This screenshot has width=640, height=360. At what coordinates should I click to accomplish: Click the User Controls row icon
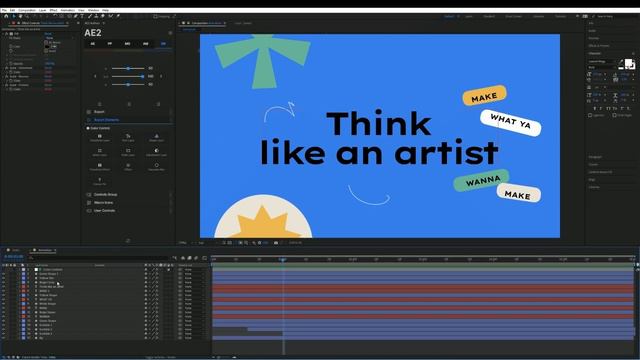[89, 211]
